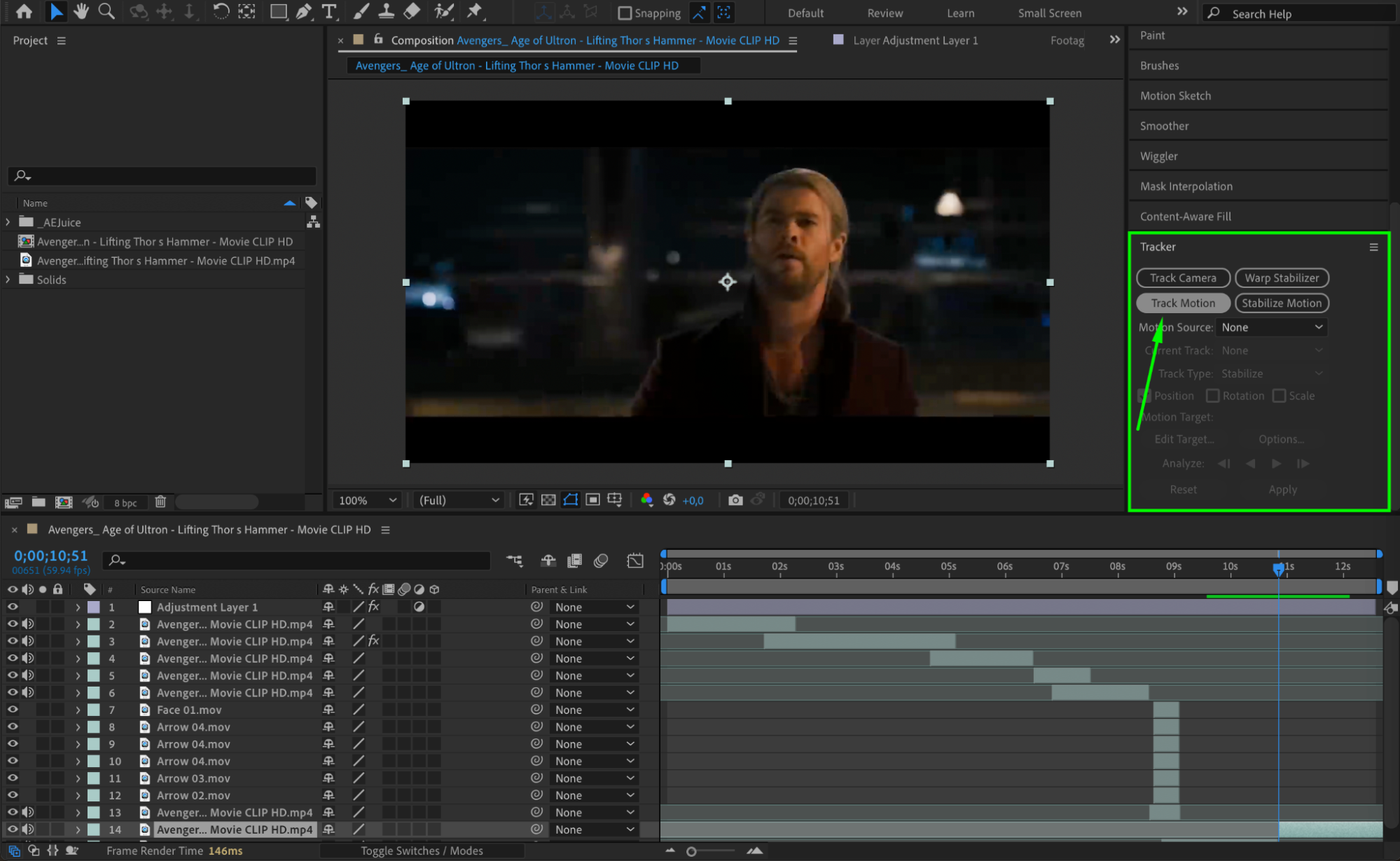
Task: Click the timeline zoom slider handle
Action: 691,851
